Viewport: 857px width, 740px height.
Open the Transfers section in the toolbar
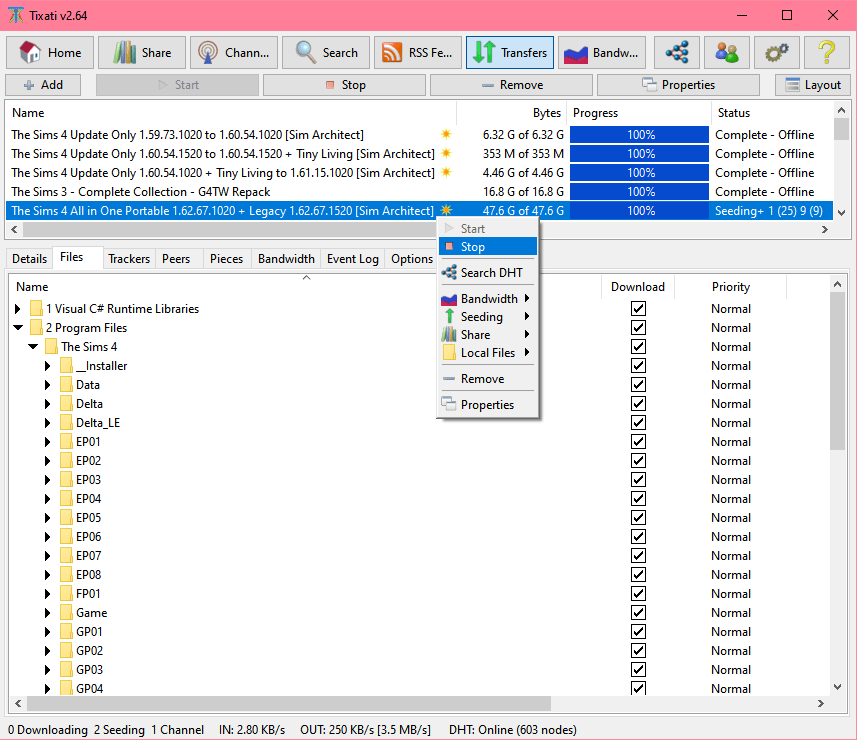click(510, 52)
